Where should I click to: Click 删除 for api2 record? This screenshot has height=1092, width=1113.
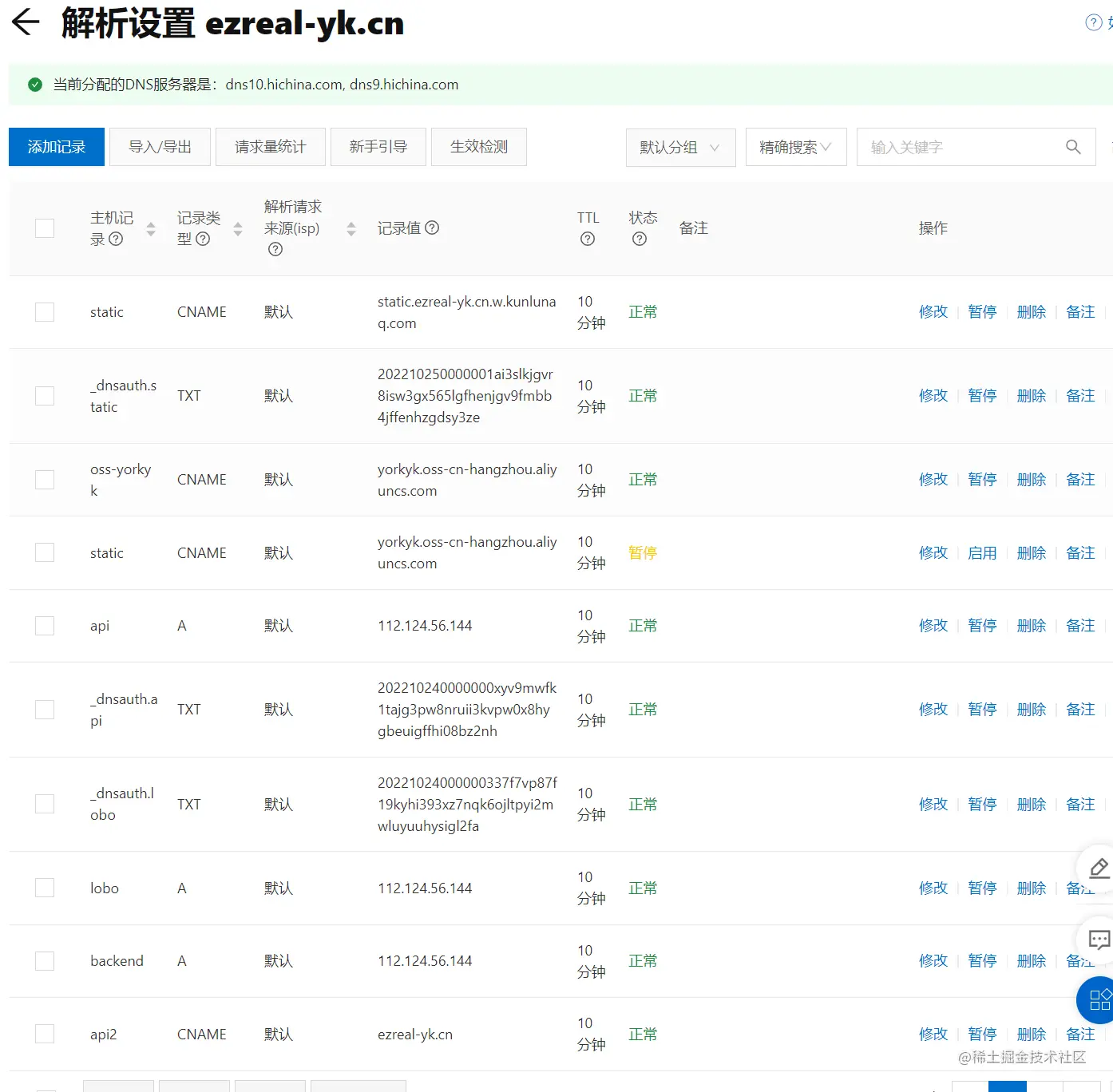tap(1032, 1035)
